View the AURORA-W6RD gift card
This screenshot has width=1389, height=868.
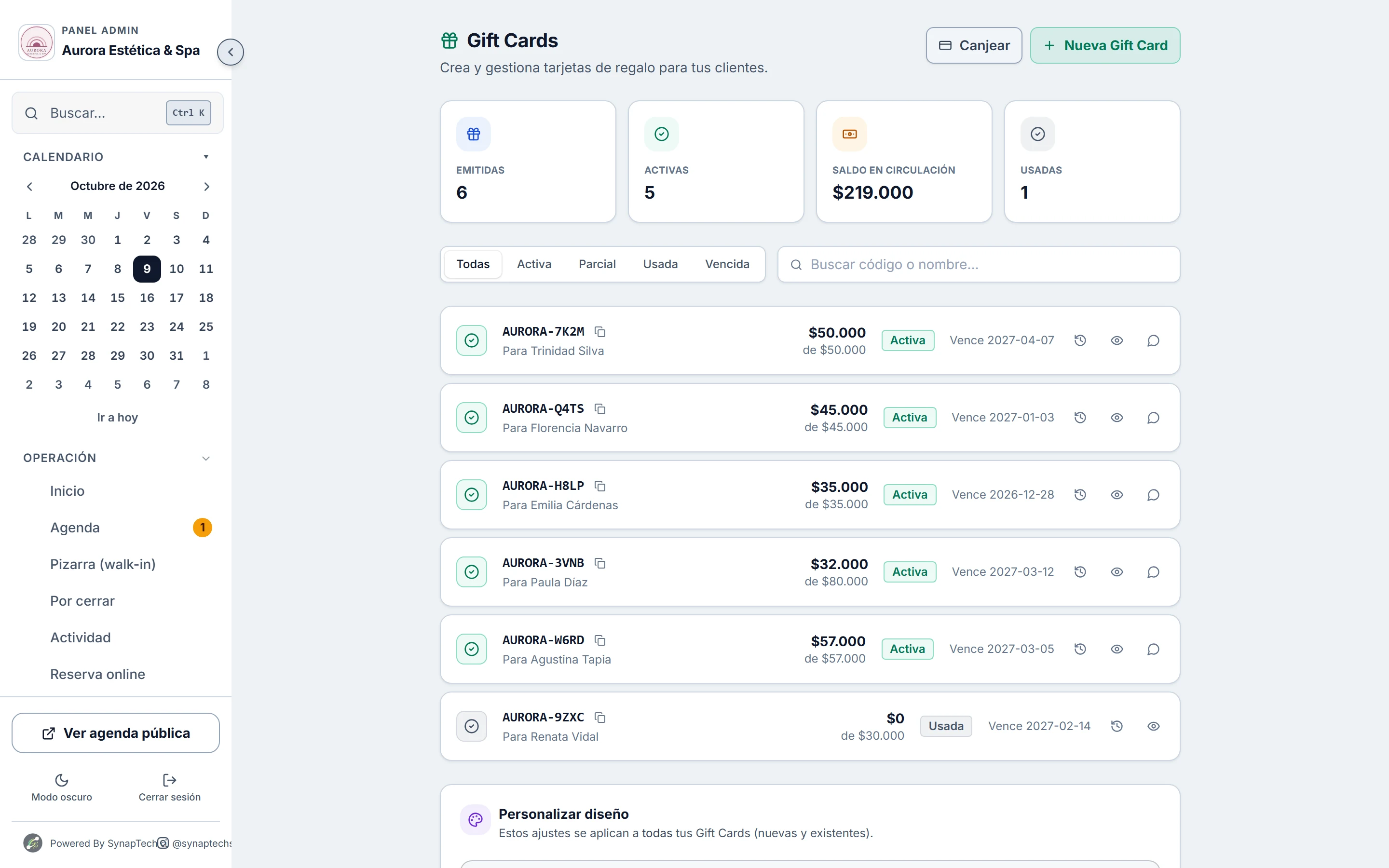pos(1117,649)
